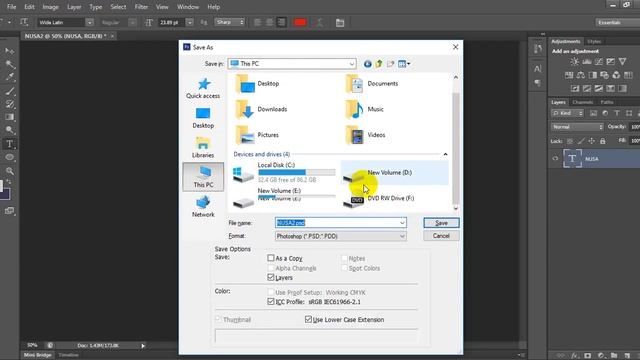
Task: Click the File name input field
Action: pyautogui.click(x=341, y=223)
